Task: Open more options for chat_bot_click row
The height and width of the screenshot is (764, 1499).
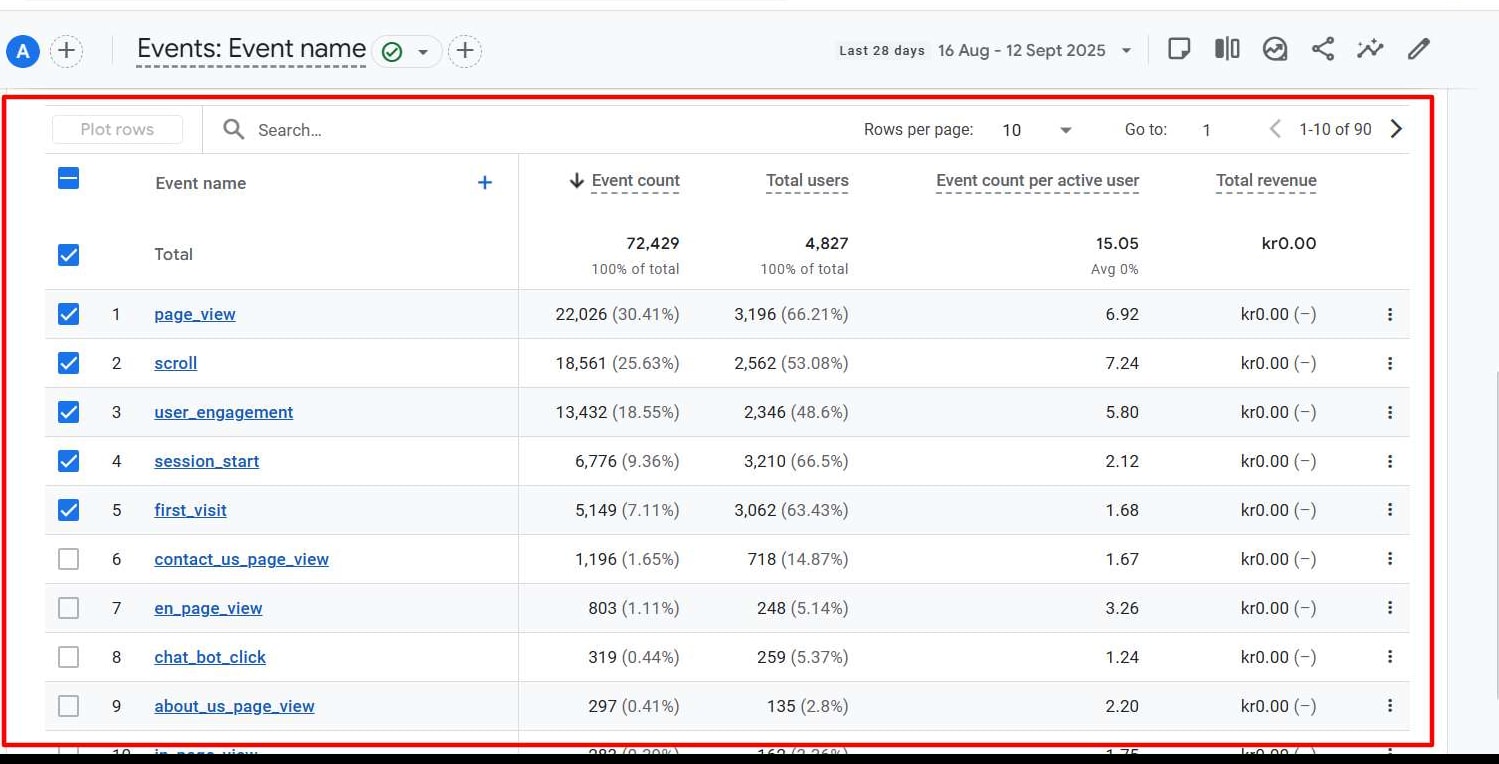Action: tap(1390, 657)
